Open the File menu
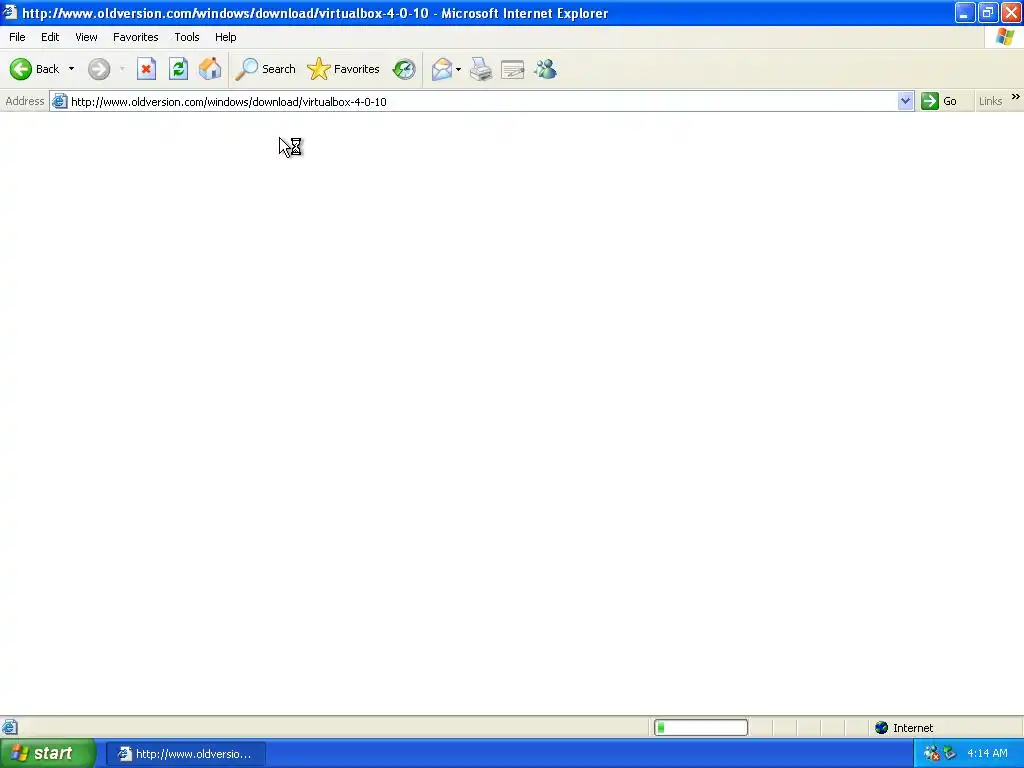The width and height of the screenshot is (1024, 768). (x=17, y=37)
